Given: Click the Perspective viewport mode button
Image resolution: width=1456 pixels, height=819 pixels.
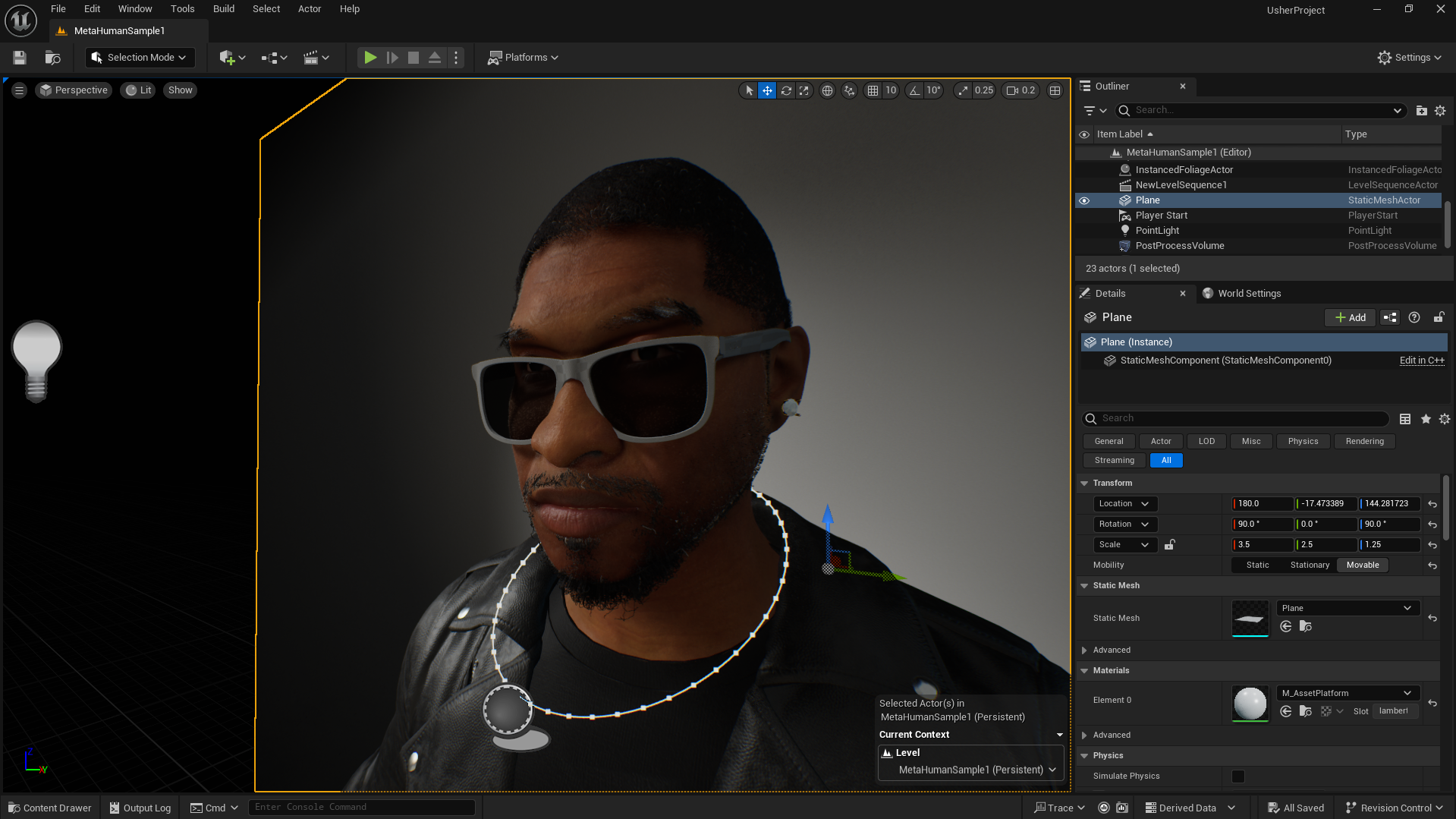Looking at the screenshot, I should coord(74,90).
